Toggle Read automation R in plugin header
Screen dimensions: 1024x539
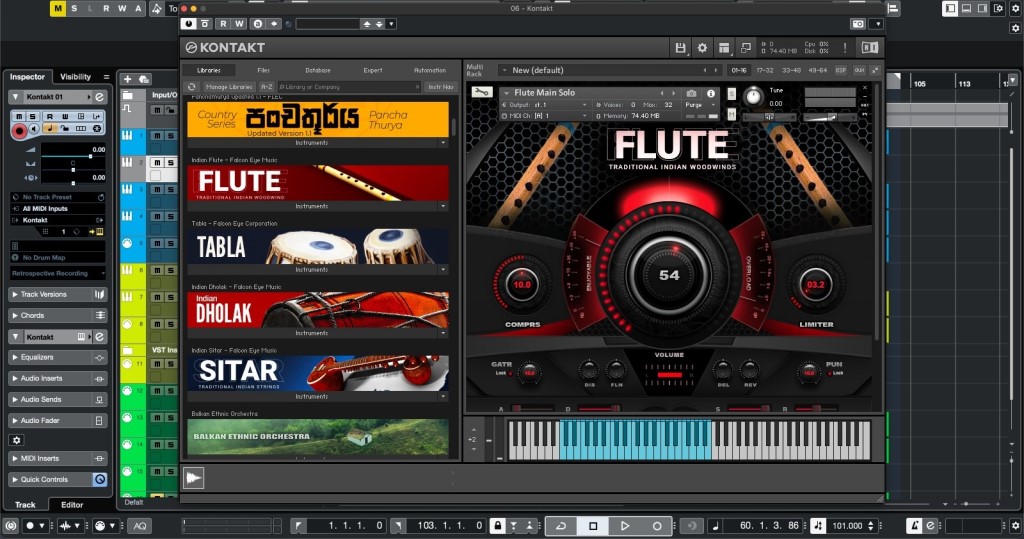coord(223,24)
